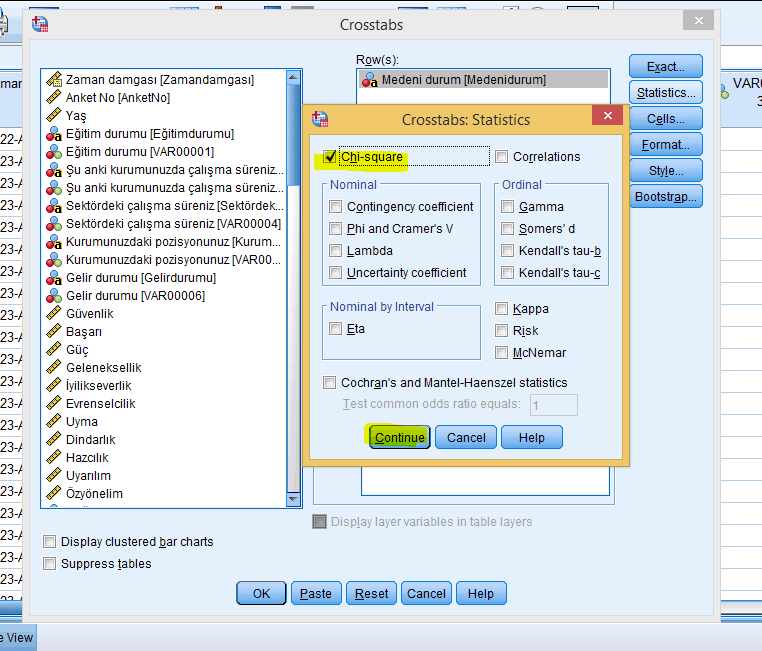Enable the Phi and Cramer's V option
The image size is (762, 651).
(x=335, y=229)
